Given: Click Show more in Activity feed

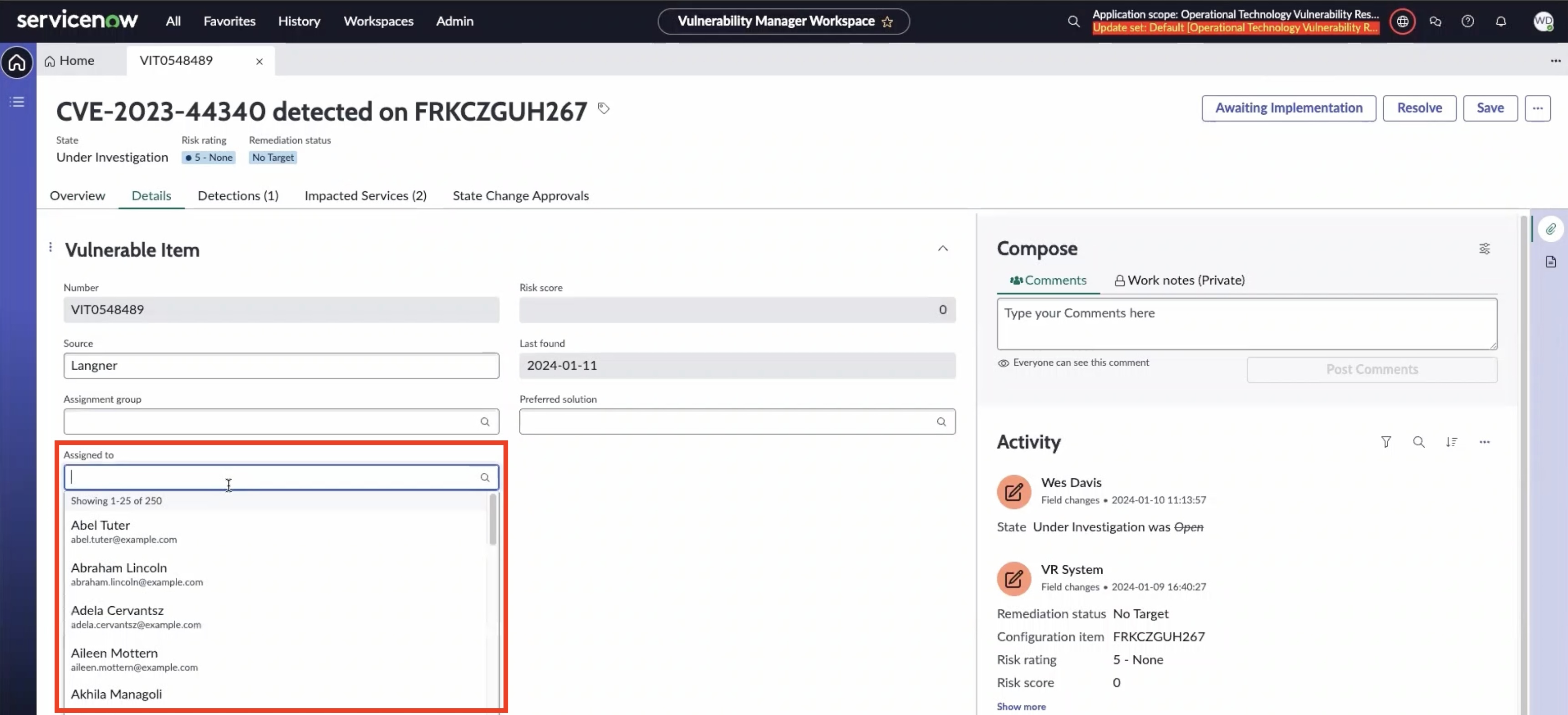Looking at the screenshot, I should (1021, 706).
